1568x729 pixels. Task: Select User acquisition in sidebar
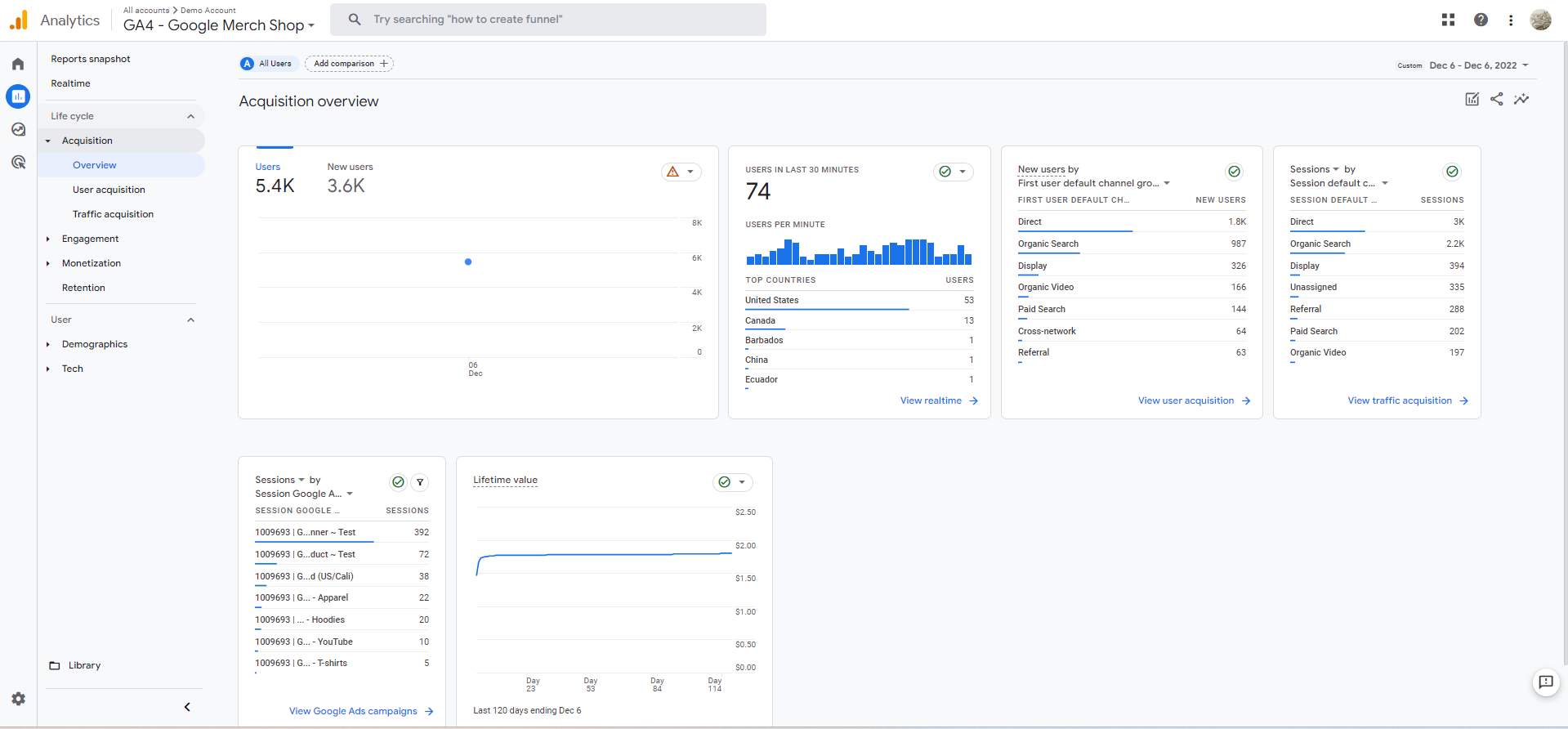coord(109,190)
